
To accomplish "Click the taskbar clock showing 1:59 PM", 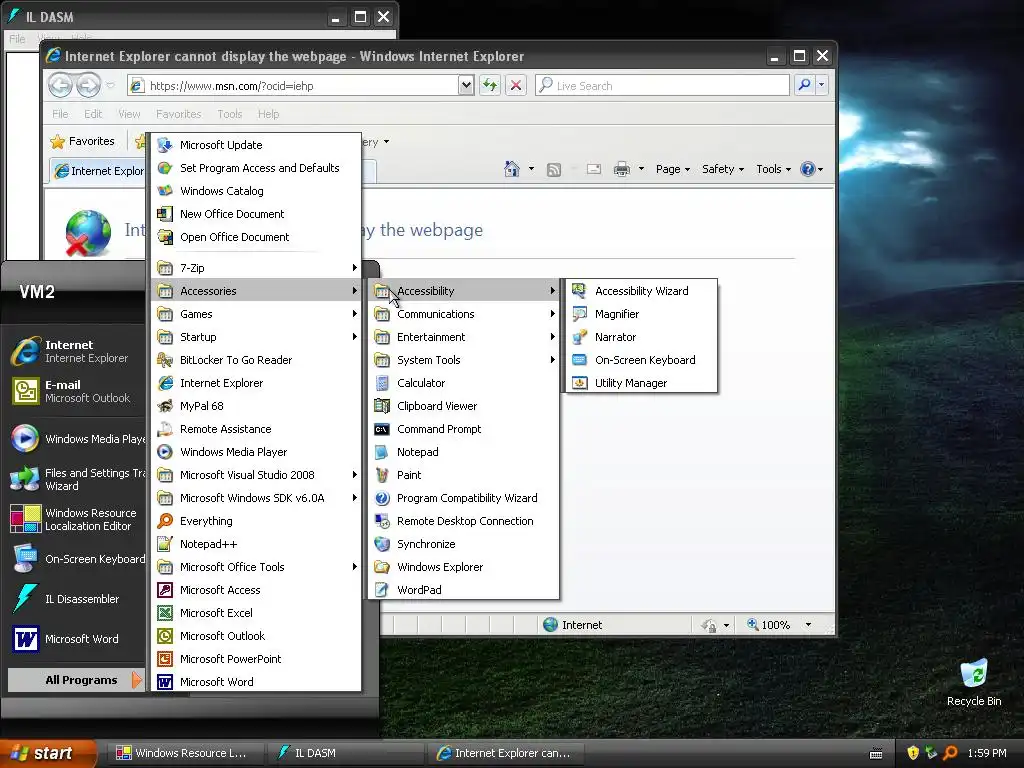I will coord(987,753).
